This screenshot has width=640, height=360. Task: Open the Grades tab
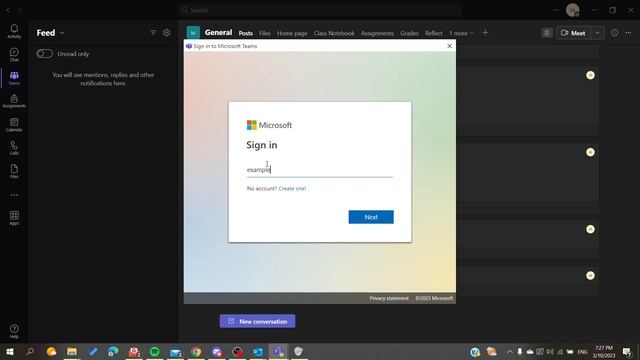[409, 33]
